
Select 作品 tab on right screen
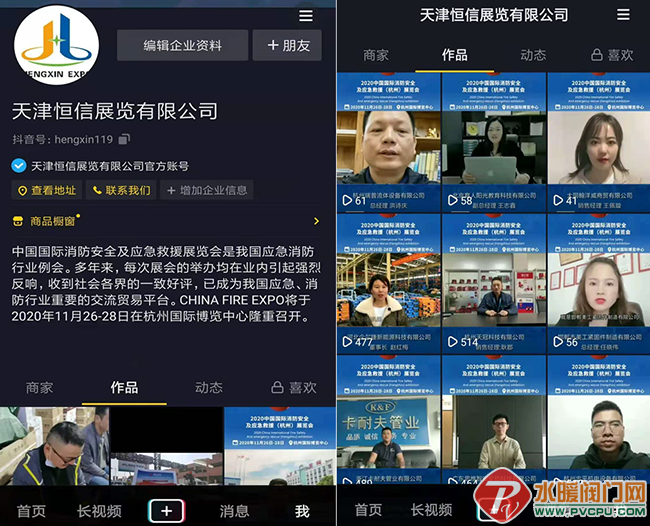click(455, 55)
